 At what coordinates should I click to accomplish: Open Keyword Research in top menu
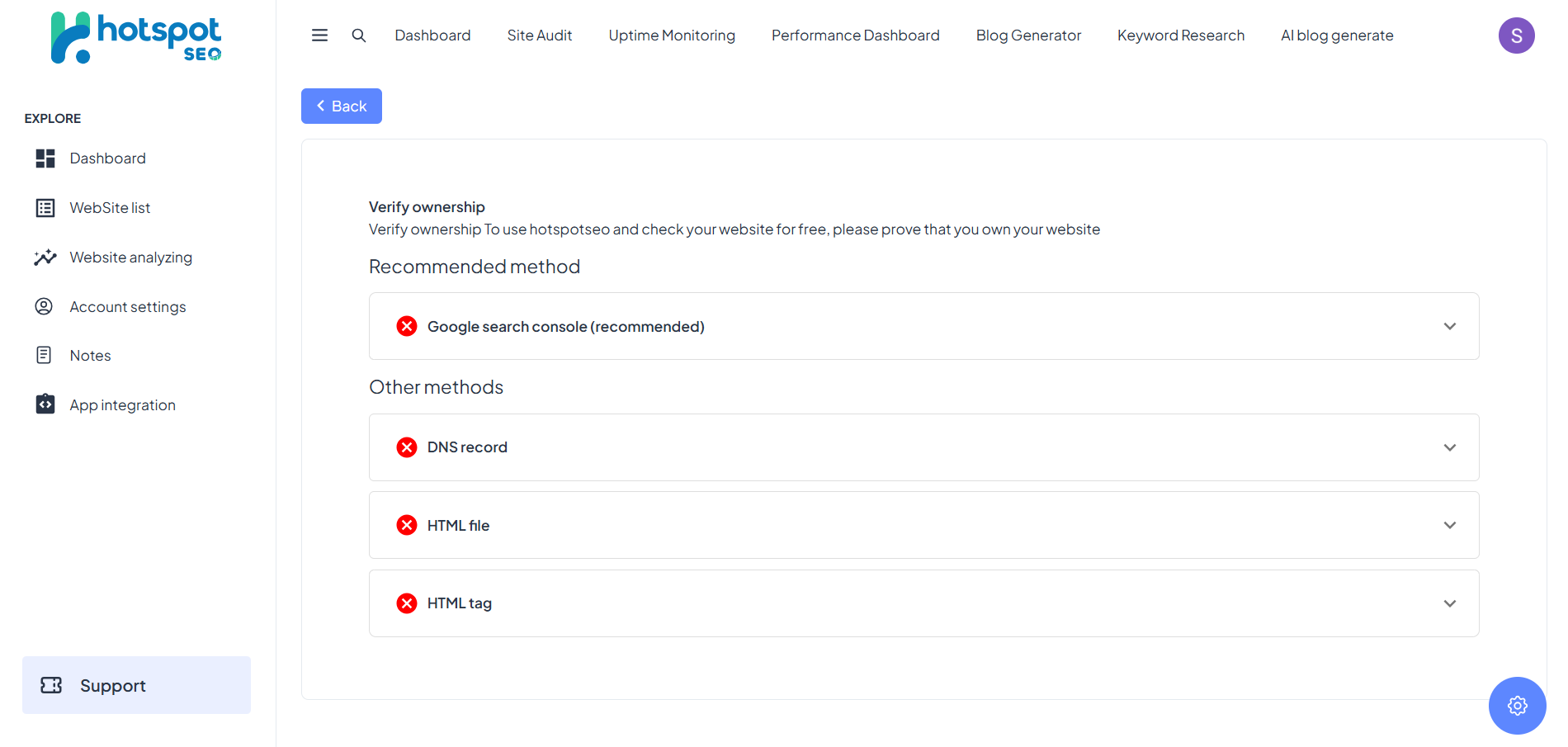(1180, 35)
